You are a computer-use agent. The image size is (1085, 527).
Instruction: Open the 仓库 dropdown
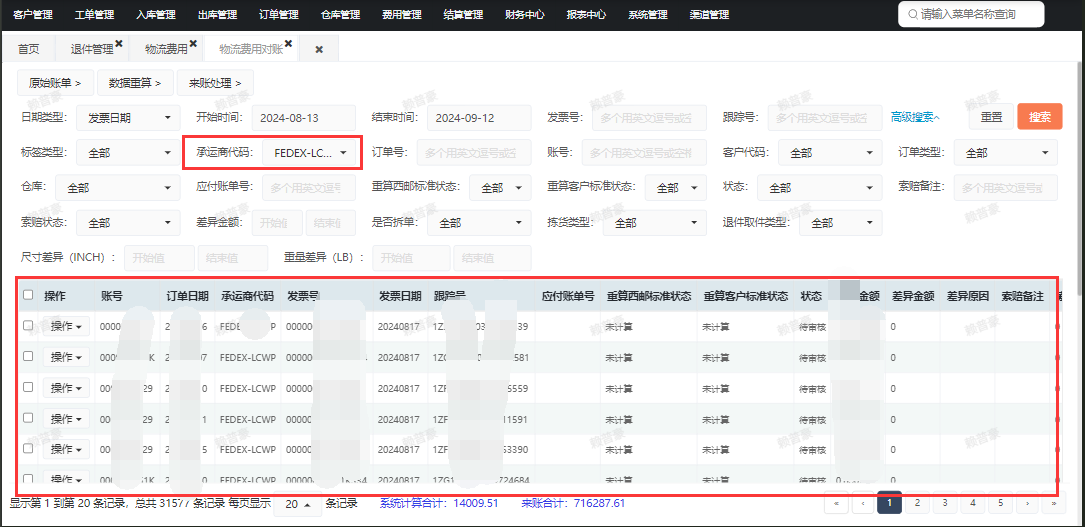[118, 187]
